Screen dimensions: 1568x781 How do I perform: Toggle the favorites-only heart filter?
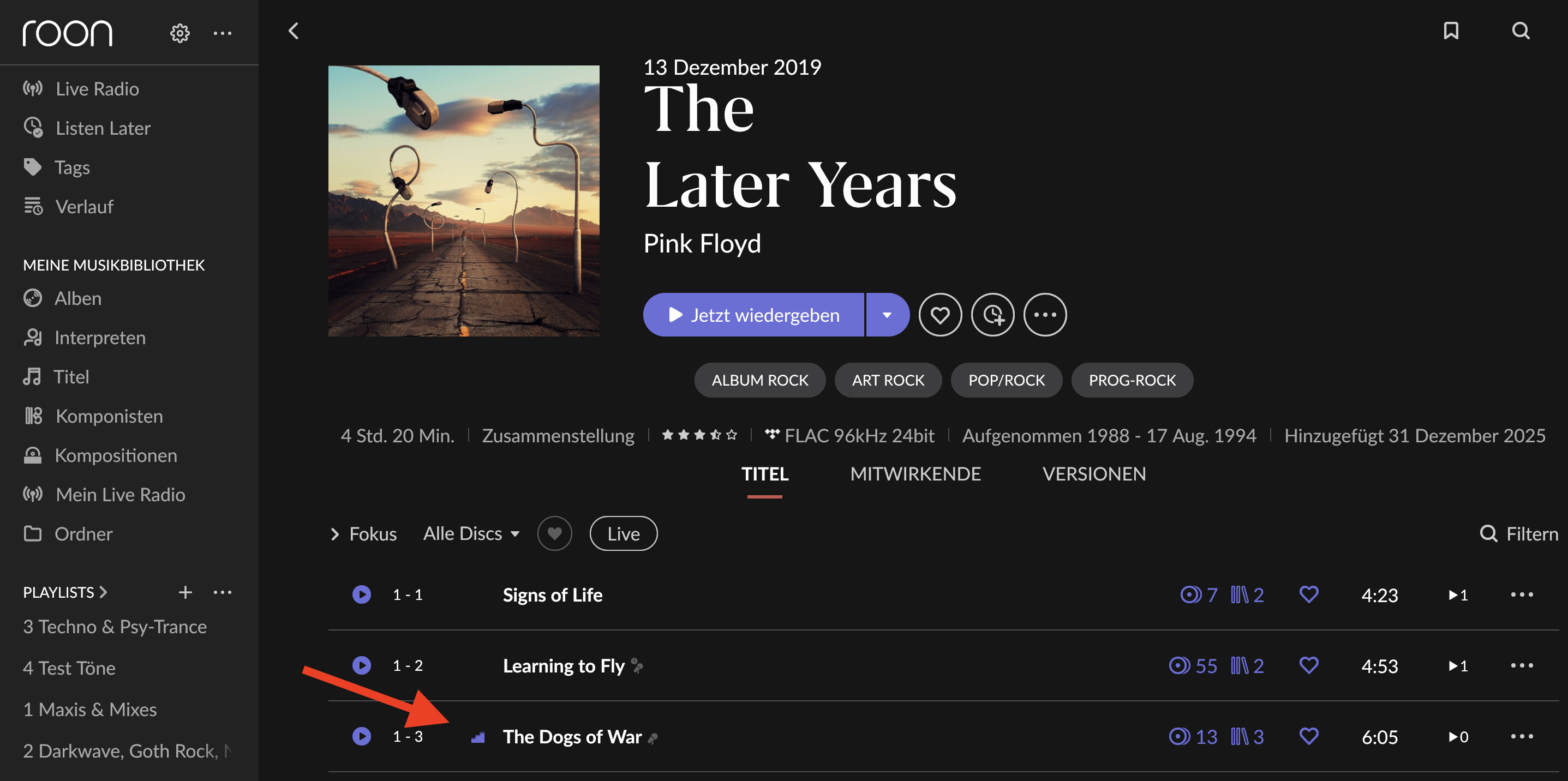click(554, 533)
